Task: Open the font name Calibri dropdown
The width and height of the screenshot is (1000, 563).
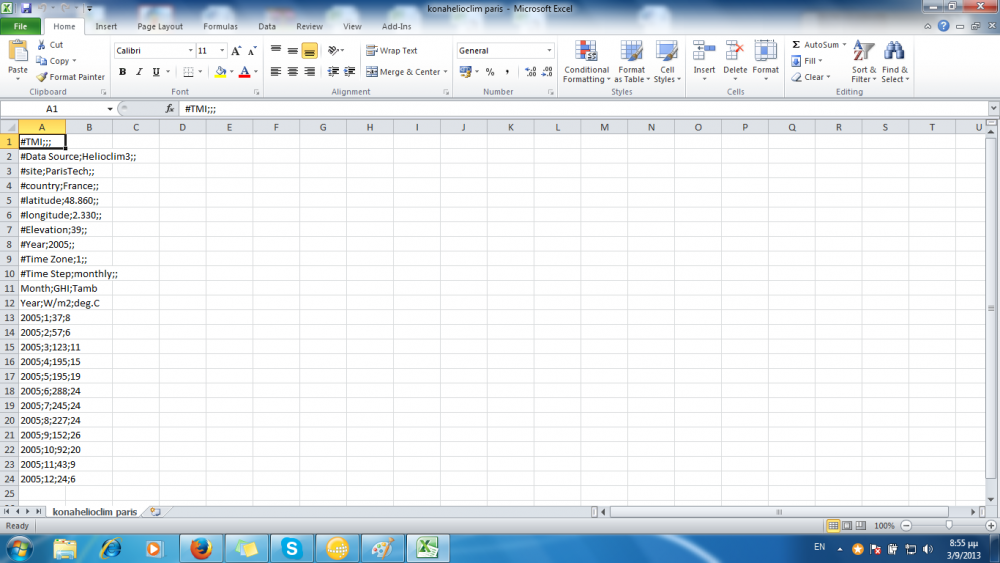Action: coord(190,50)
